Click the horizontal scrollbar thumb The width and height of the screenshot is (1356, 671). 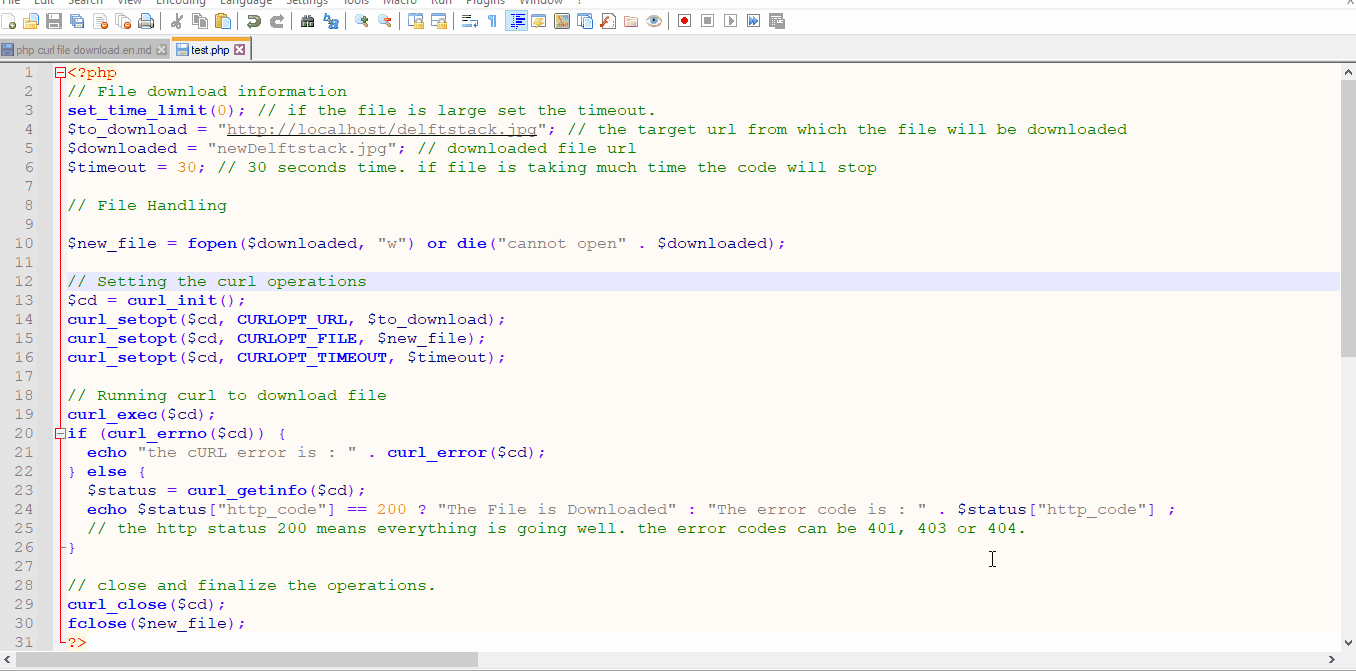247,660
